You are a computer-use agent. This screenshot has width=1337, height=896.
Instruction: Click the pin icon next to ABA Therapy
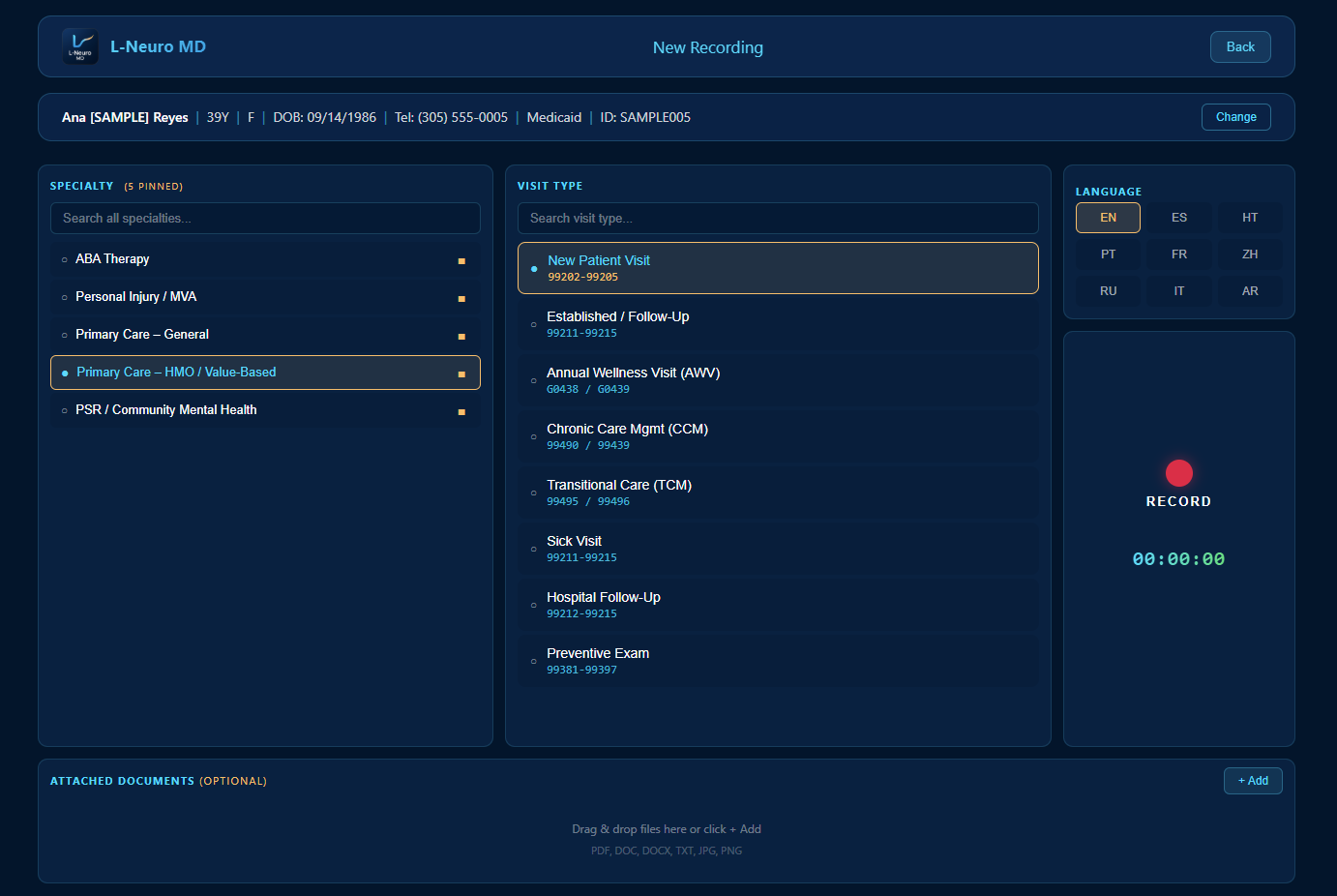click(462, 259)
